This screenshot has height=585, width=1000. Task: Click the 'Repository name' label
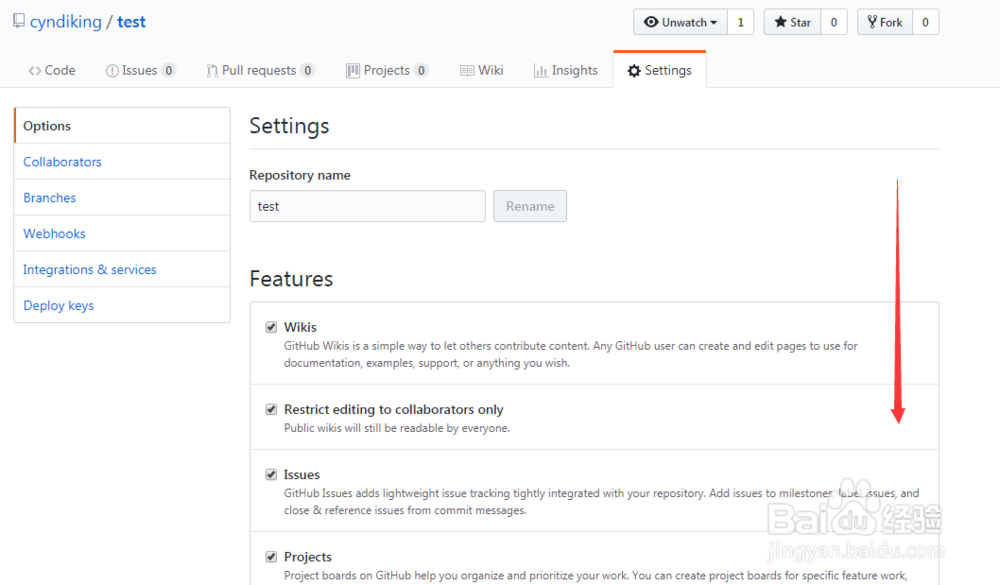(300, 175)
